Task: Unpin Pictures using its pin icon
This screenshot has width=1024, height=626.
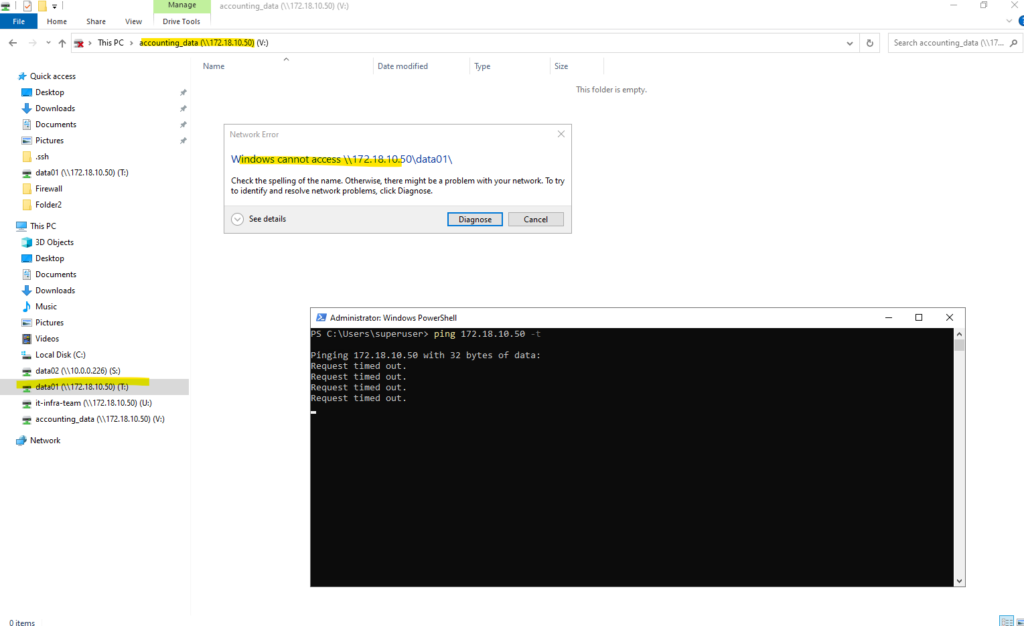Action: 183,140
